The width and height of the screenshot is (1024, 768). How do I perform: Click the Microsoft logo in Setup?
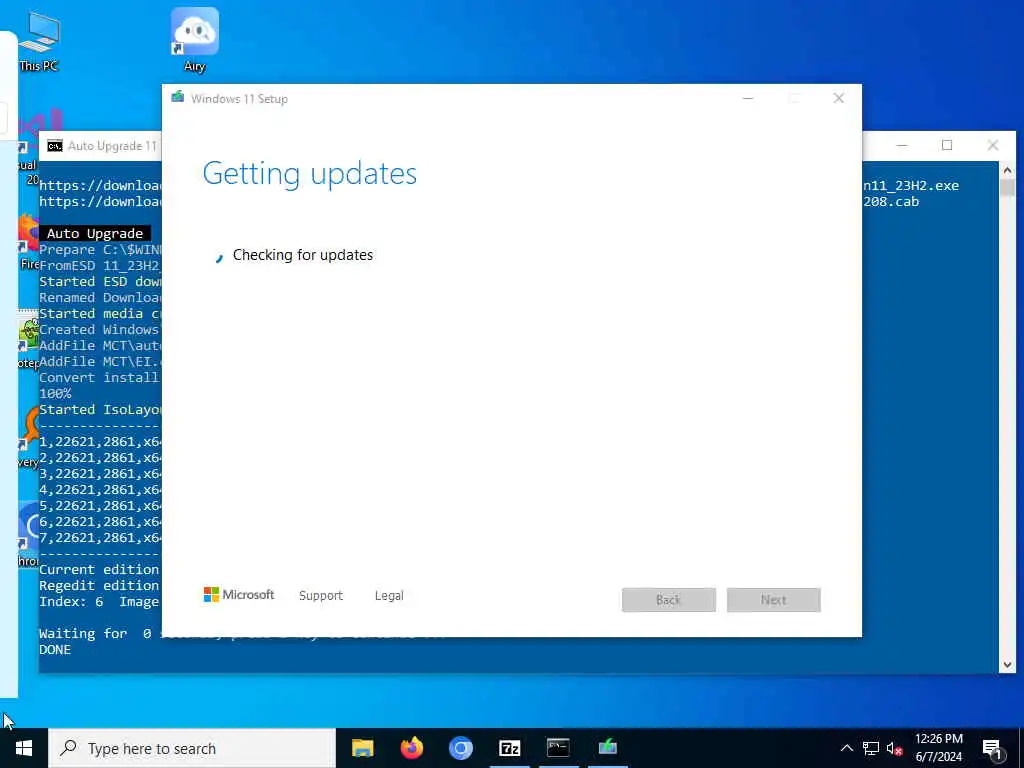[x=239, y=594]
